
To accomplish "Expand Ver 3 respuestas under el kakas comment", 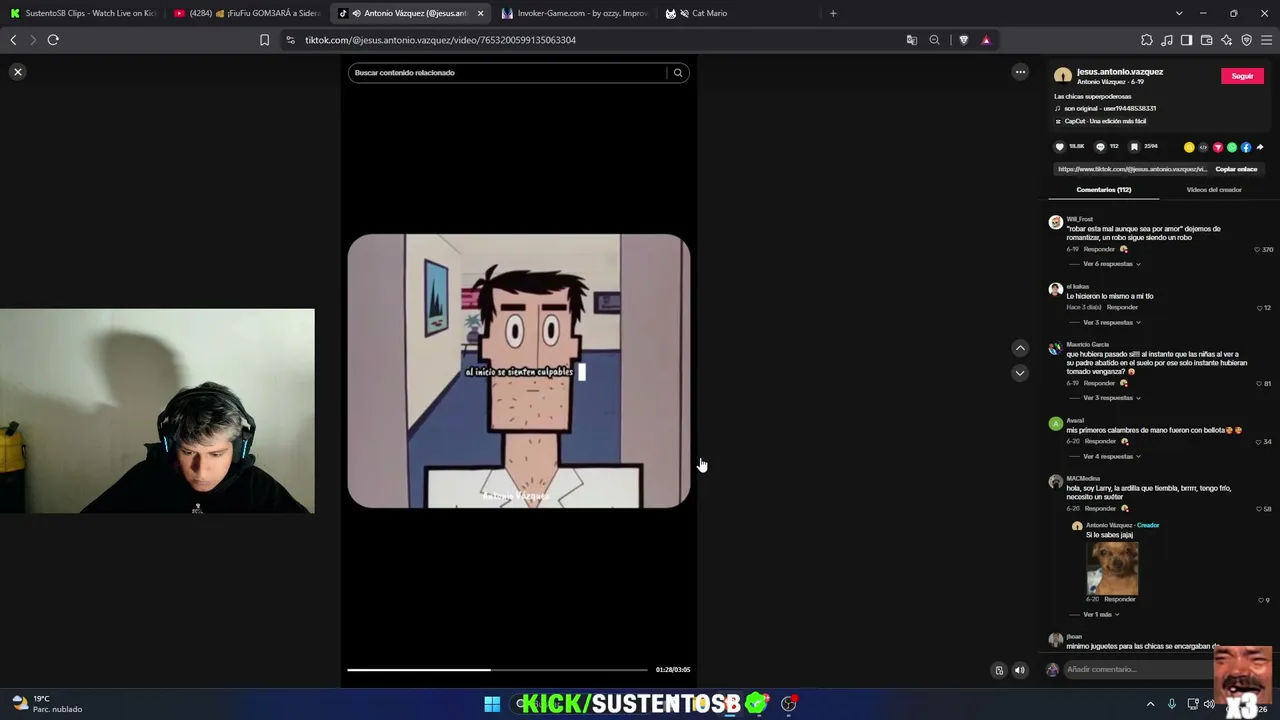I will pos(1111,323).
